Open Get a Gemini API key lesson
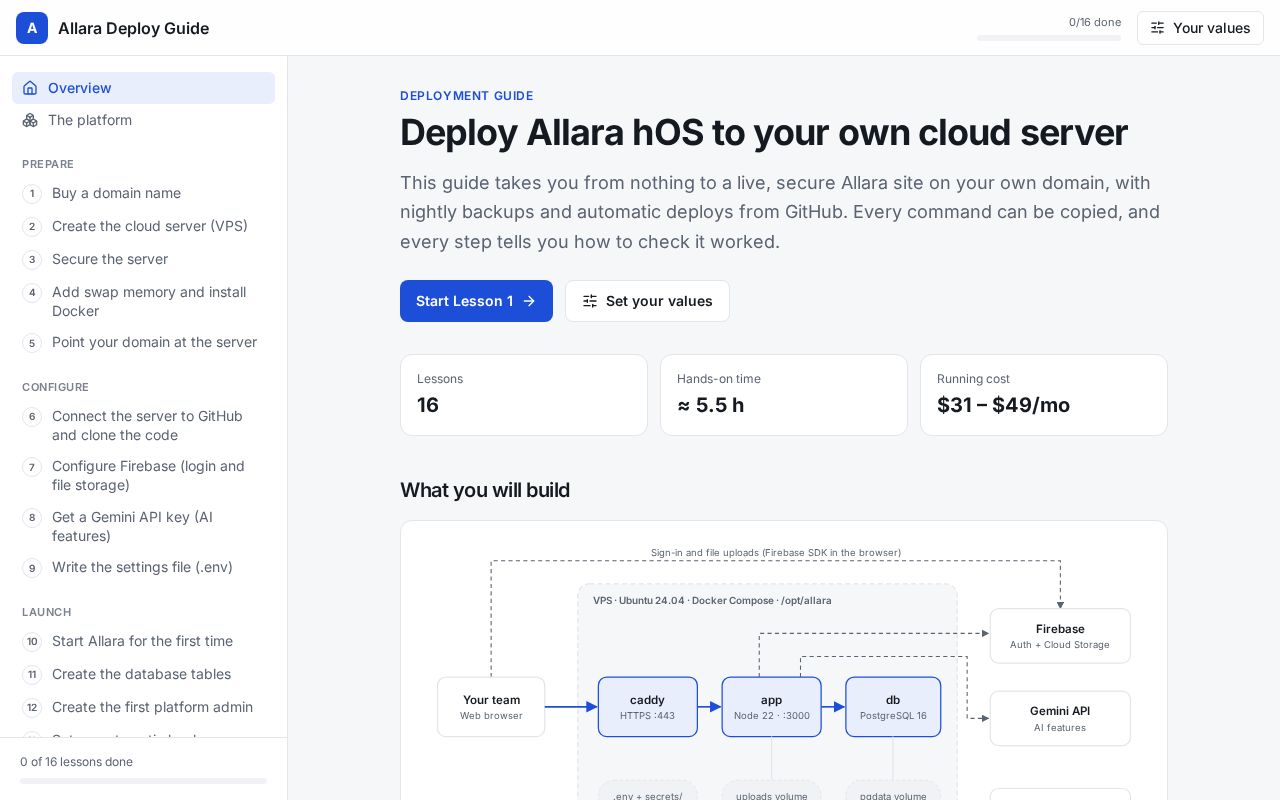The image size is (1280, 800). click(143, 526)
